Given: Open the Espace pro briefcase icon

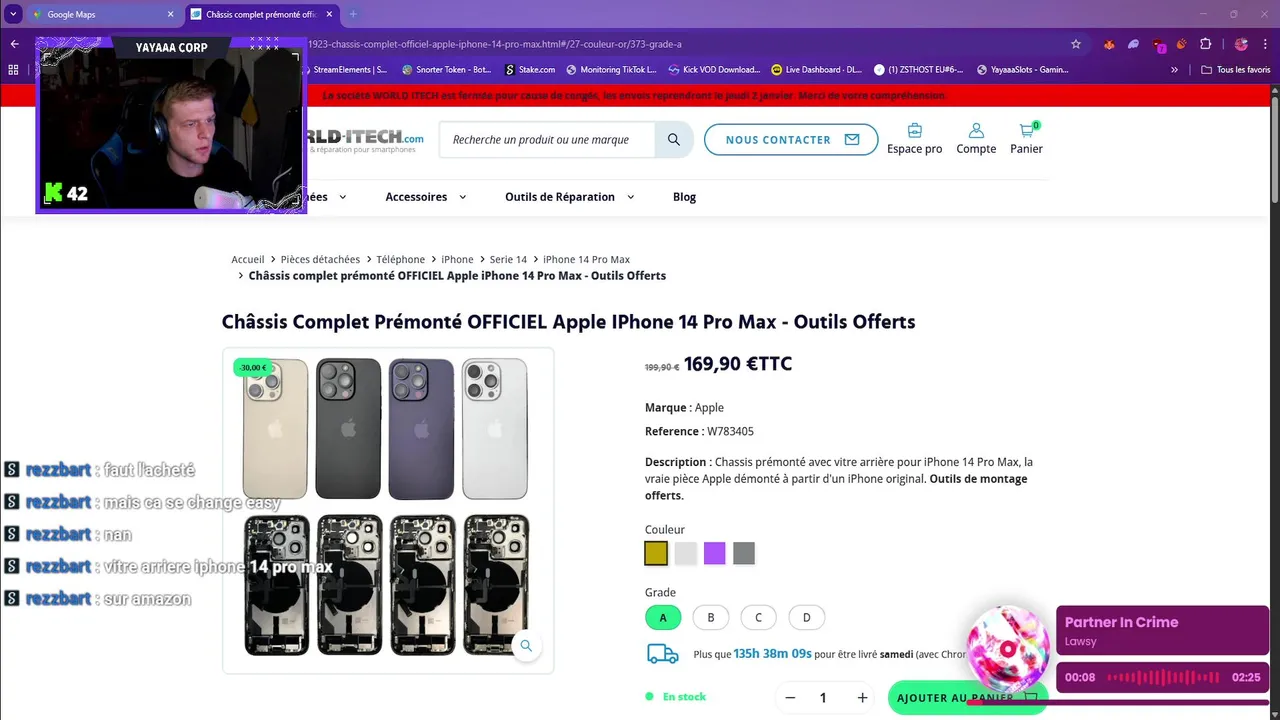Looking at the screenshot, I should click(914, 131).
